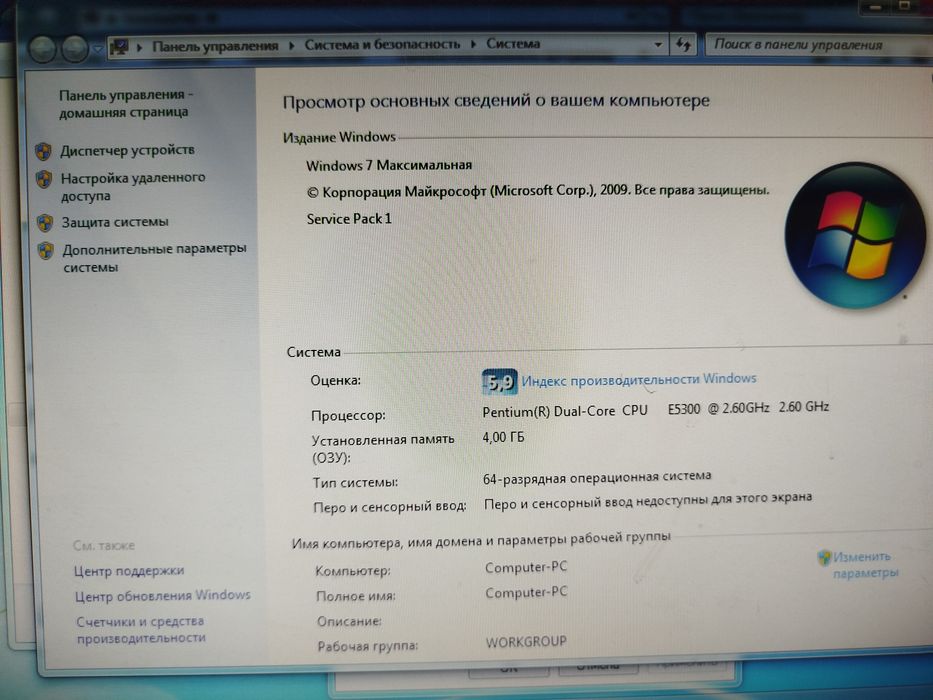
Task: Click "64-разрядная операционная система" text
Action: point(597,478)
